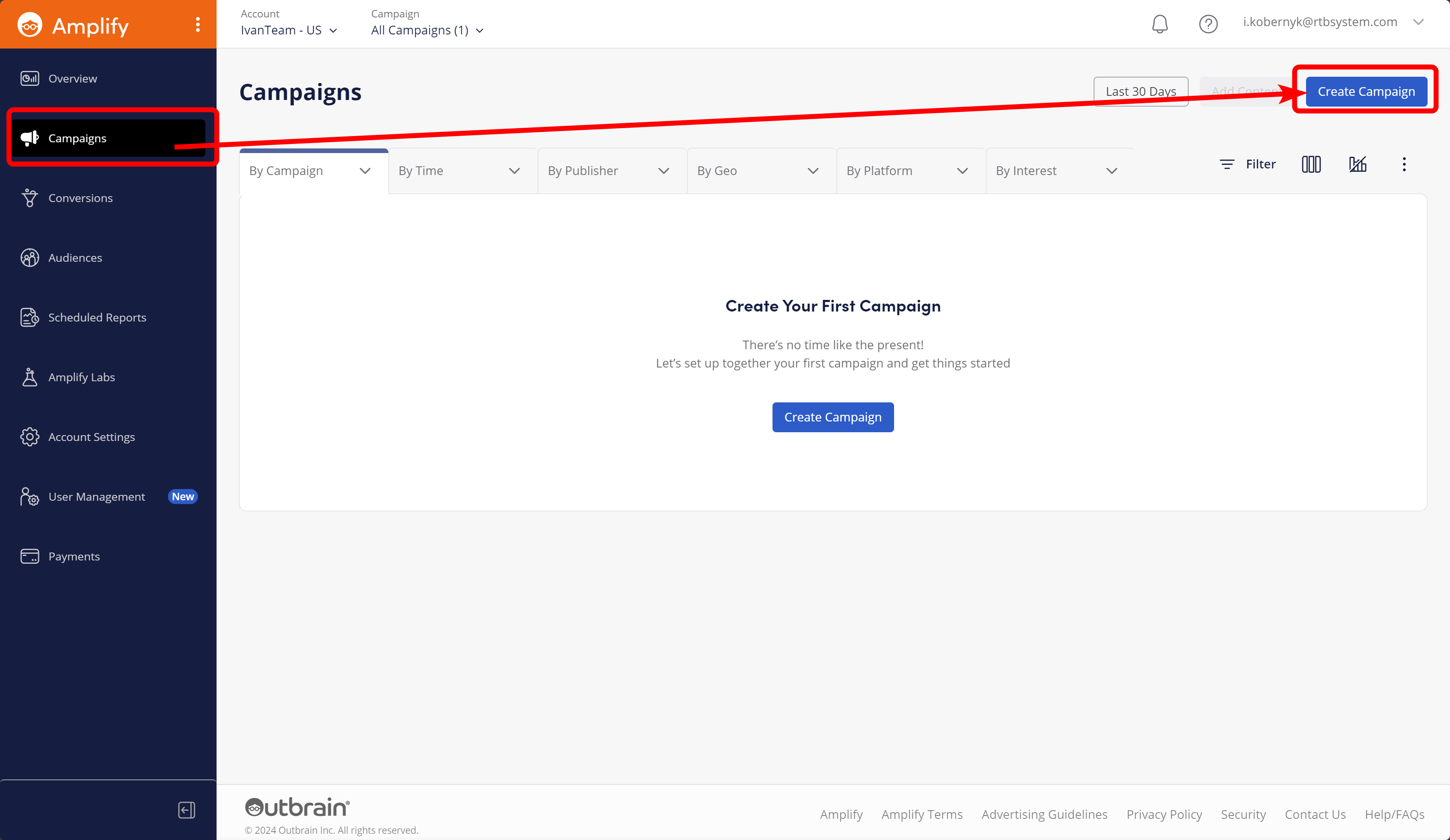The height and width of the screenshot is (840, 1450).
Task: Switch to the By Interest tab
Action: [1060, 171]
